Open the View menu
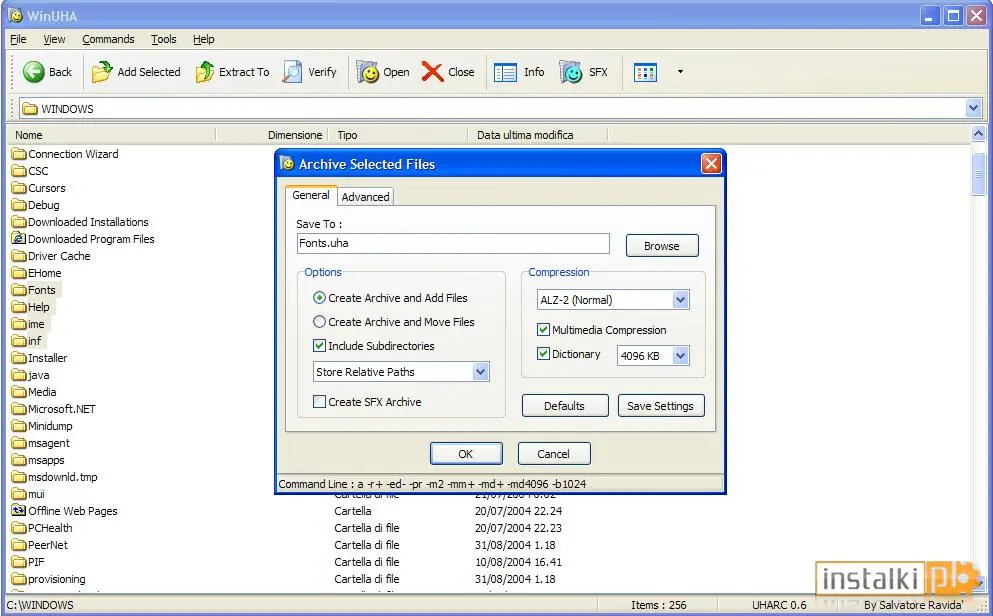 pyautogui.click(x=54, y=39)
